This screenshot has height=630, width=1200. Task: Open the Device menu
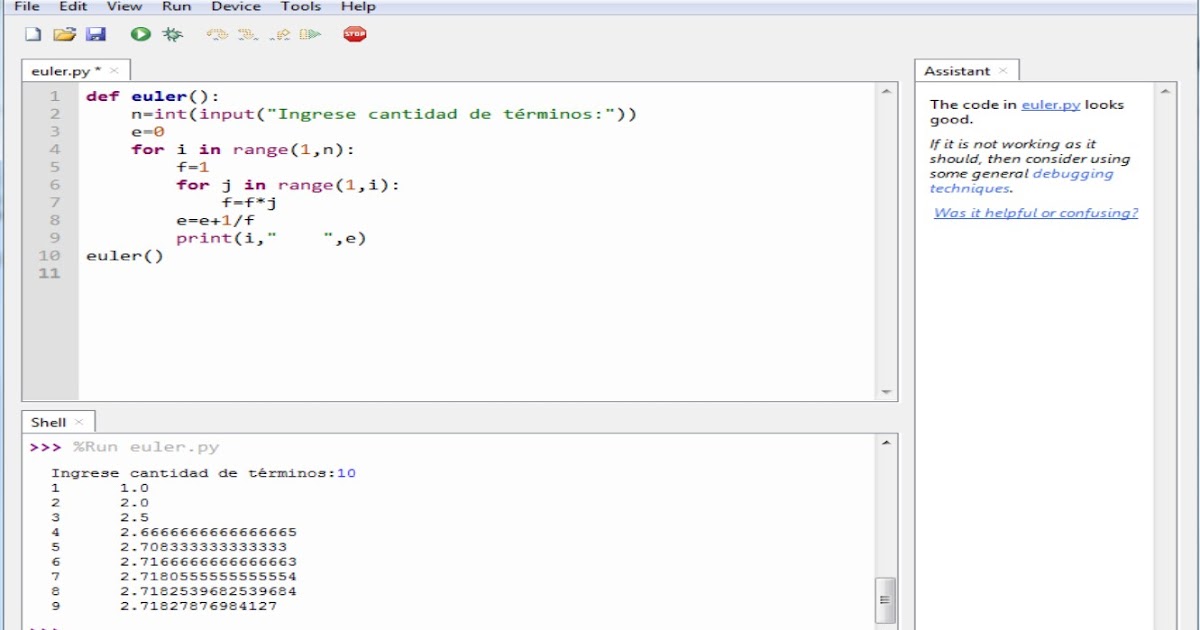point(235,6)
